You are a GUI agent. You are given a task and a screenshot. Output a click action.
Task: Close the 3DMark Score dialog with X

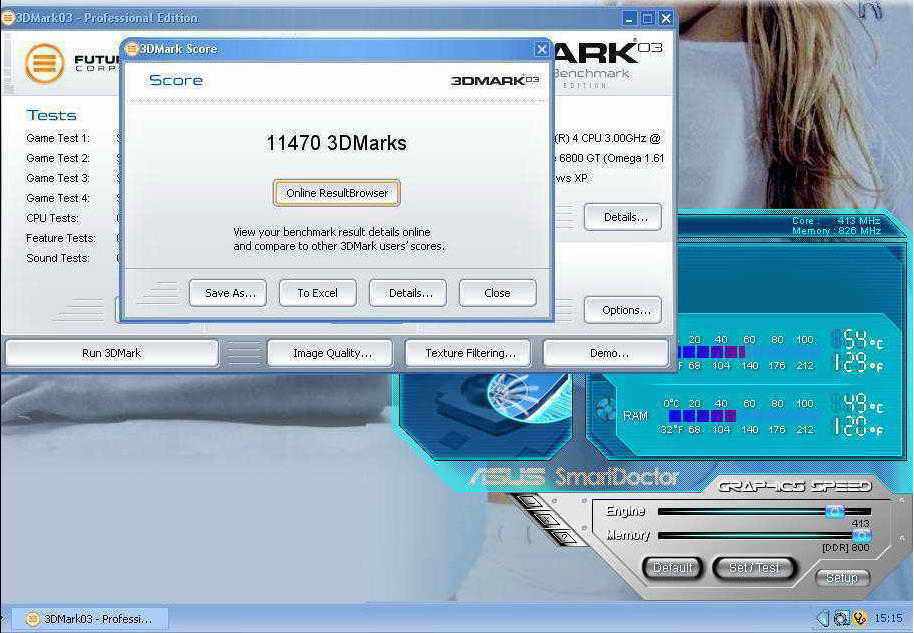(542, 50)
